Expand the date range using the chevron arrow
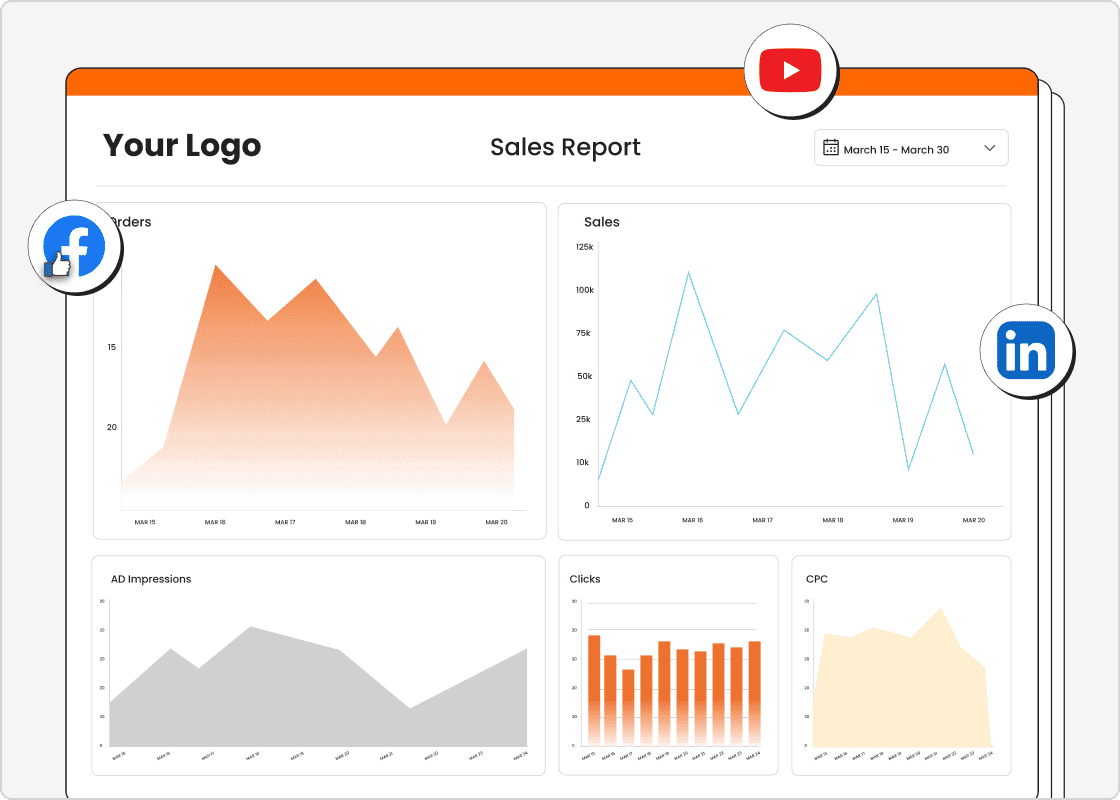This screenshot has width=1120, height=800. pos(990,147)
